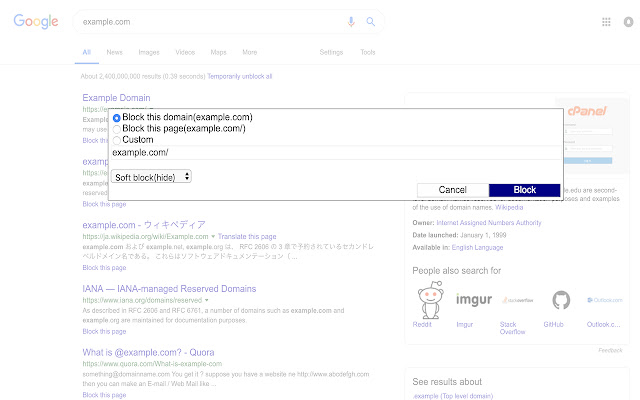This screenshot has width=640, height=400.
Task: Open the English Language link
Action: 477,247
